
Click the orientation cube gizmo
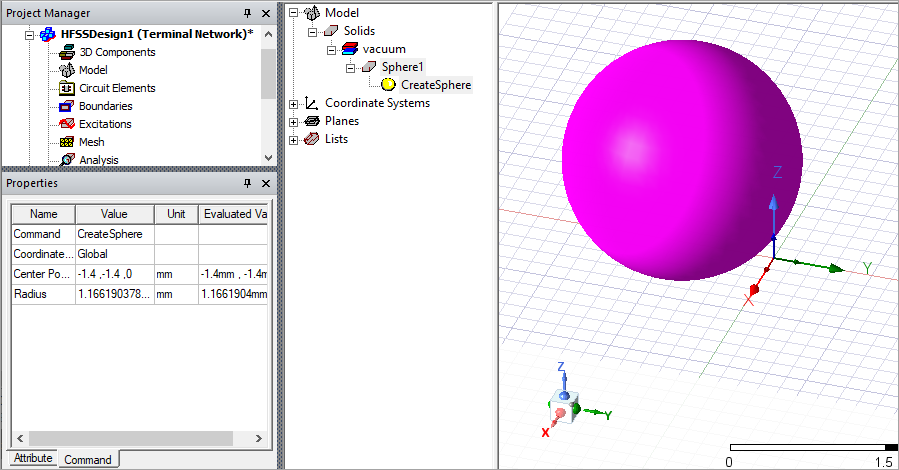[565, 408]
